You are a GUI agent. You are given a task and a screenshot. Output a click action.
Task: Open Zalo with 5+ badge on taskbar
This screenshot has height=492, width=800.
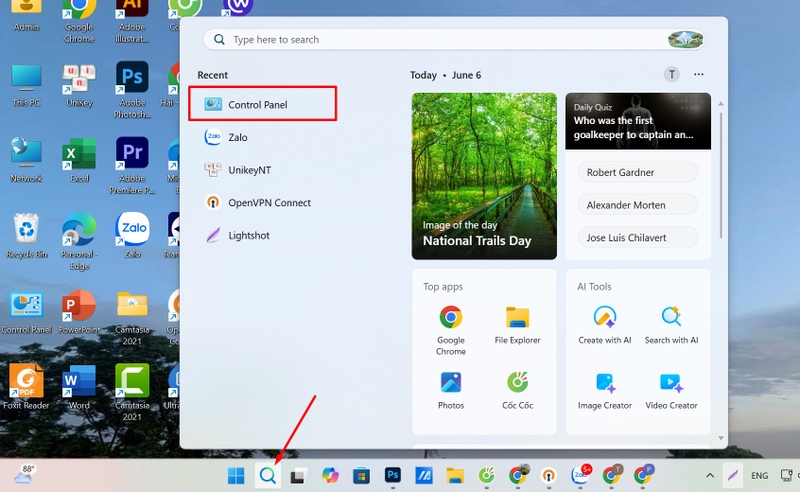pos(580,475)
